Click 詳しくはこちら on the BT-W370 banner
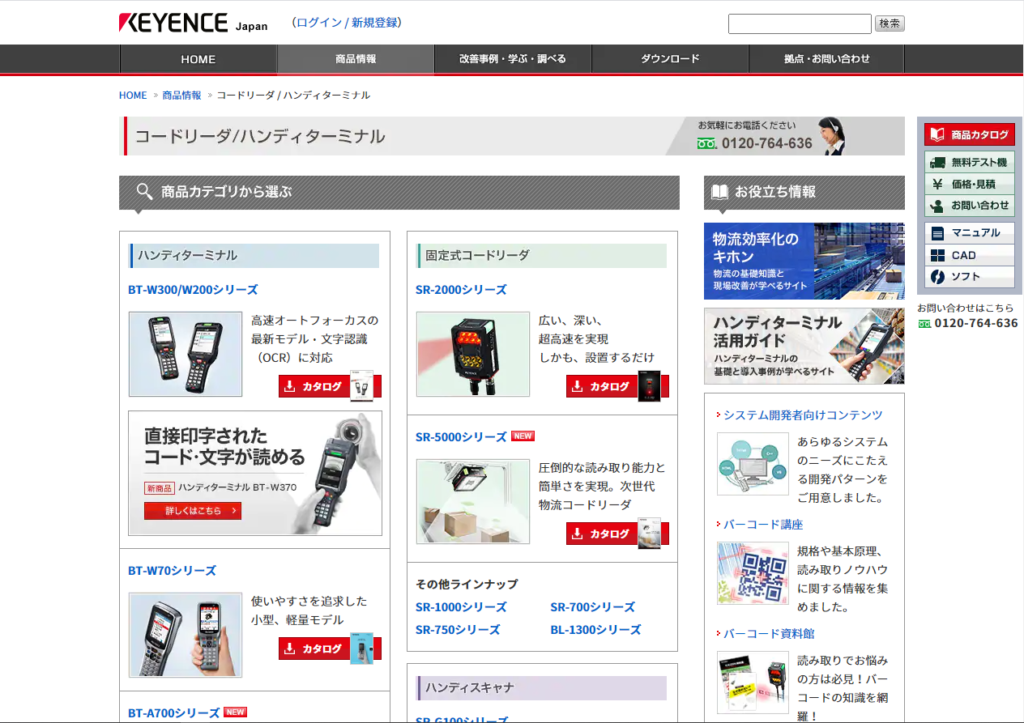Screen dimensions: 1024x723 pyautogui.click(x=193, y=511)
